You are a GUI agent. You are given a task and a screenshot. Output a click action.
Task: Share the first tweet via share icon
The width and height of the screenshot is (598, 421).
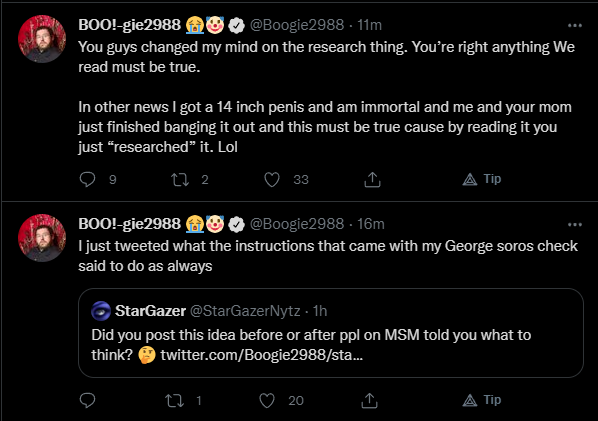coord(372,179)
